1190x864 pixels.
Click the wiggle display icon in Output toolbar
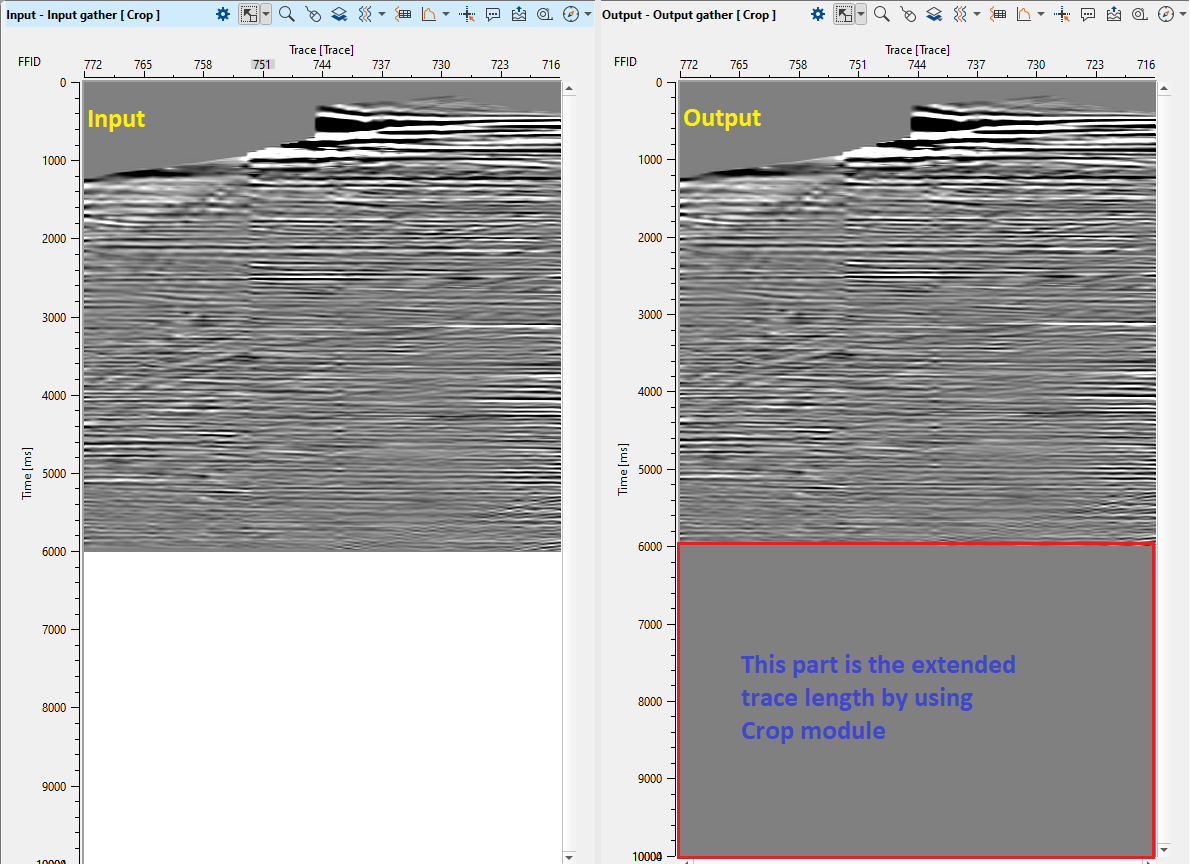(x=960, y=14)
